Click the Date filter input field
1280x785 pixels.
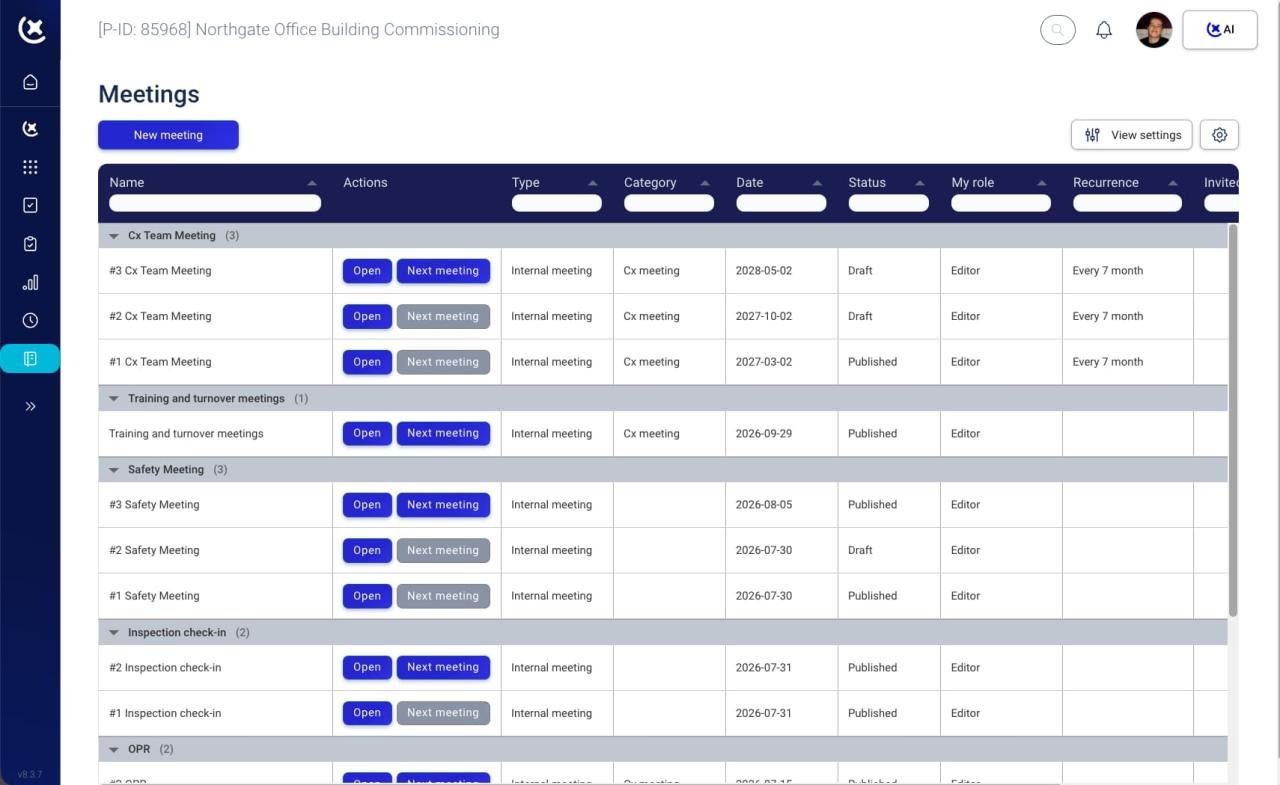click(781, 203)
